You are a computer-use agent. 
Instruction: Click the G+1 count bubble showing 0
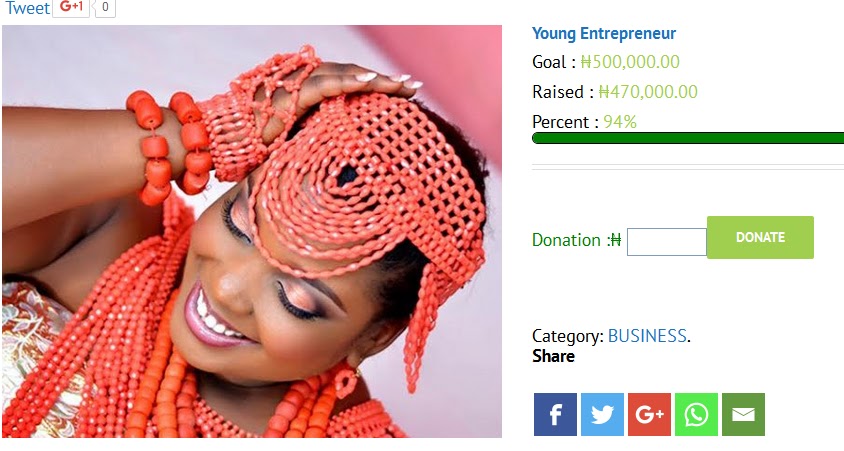coord(105,8)
